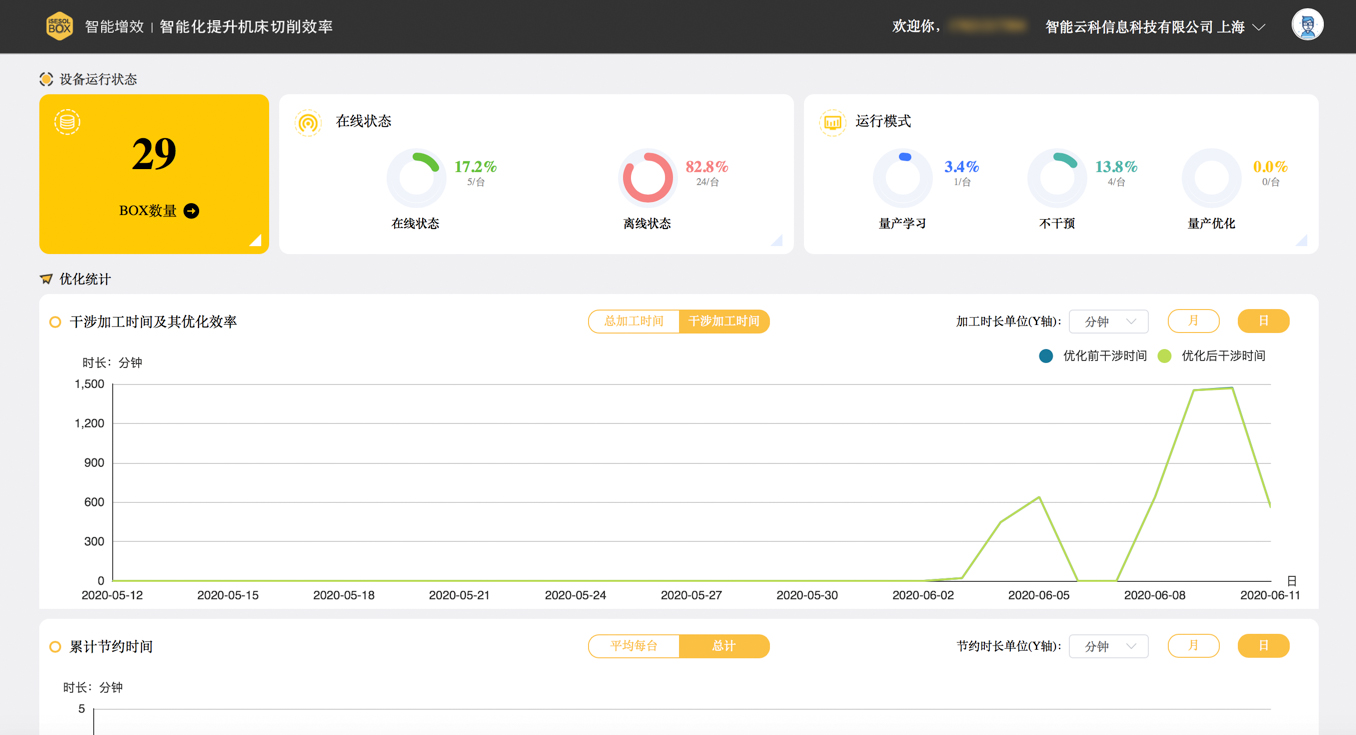
Task: Click the 优化统计 section icon
Action: pos(46,279)
